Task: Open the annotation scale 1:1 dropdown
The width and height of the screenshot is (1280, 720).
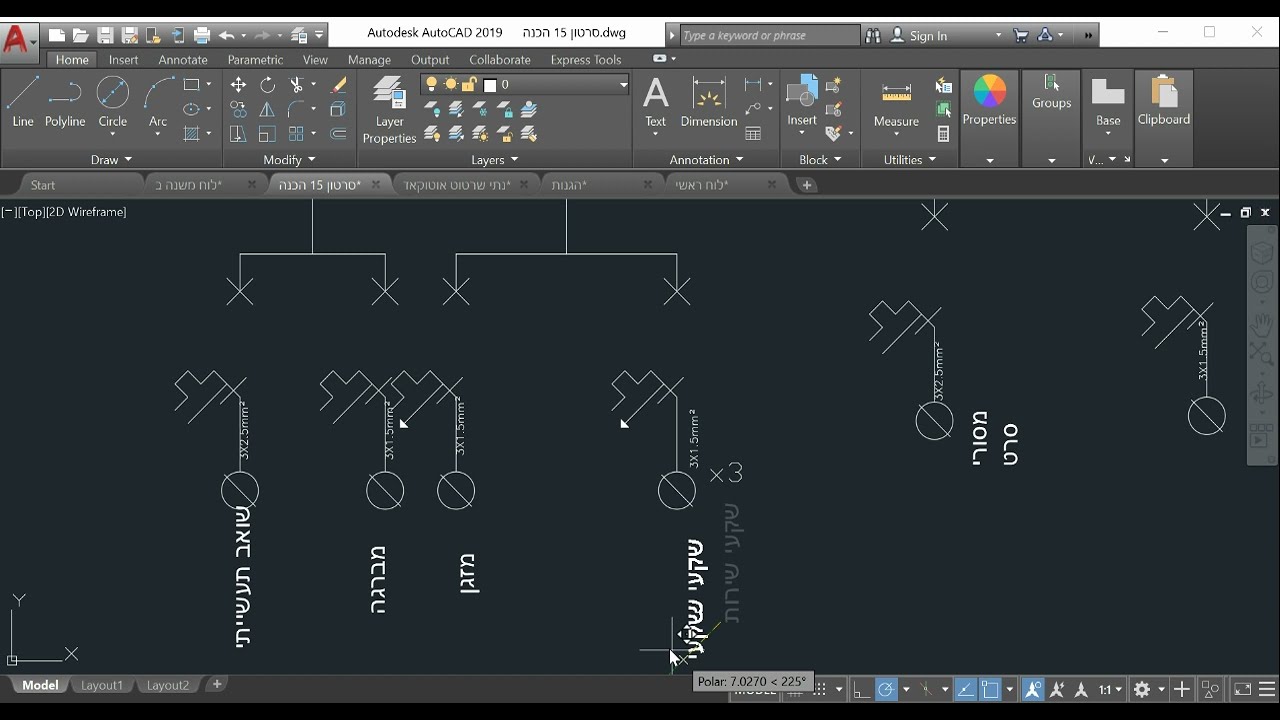Action: pos(1111,689)
